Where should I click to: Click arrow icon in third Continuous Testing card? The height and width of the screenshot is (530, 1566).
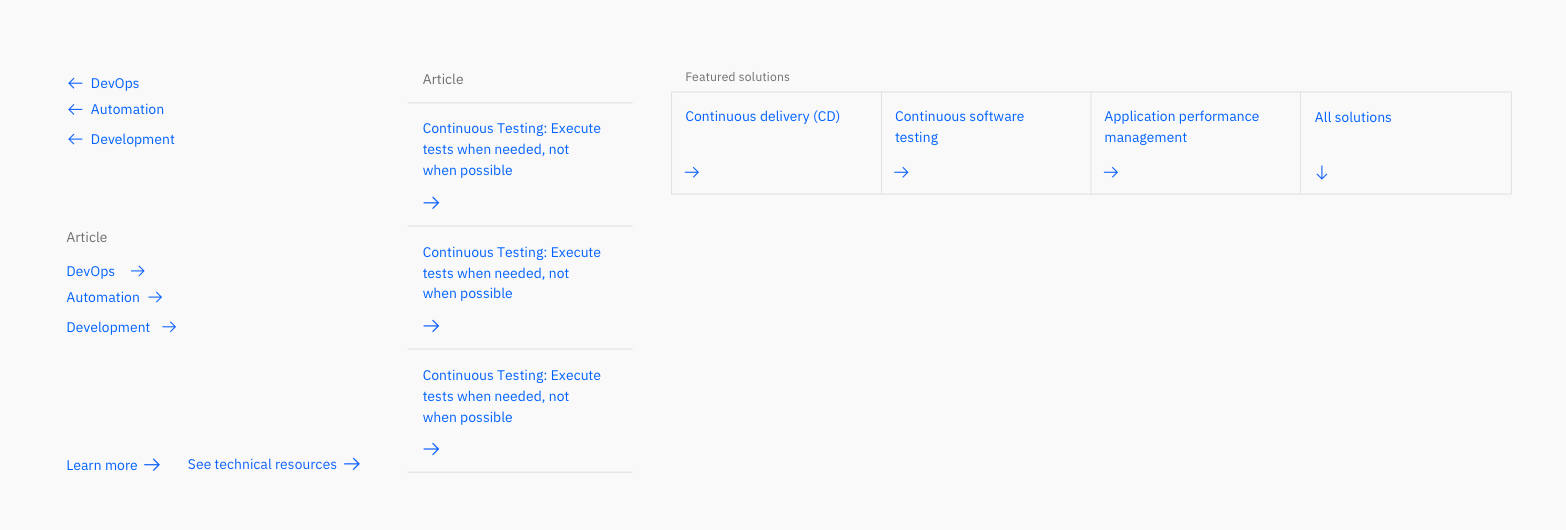click(431, 450)
